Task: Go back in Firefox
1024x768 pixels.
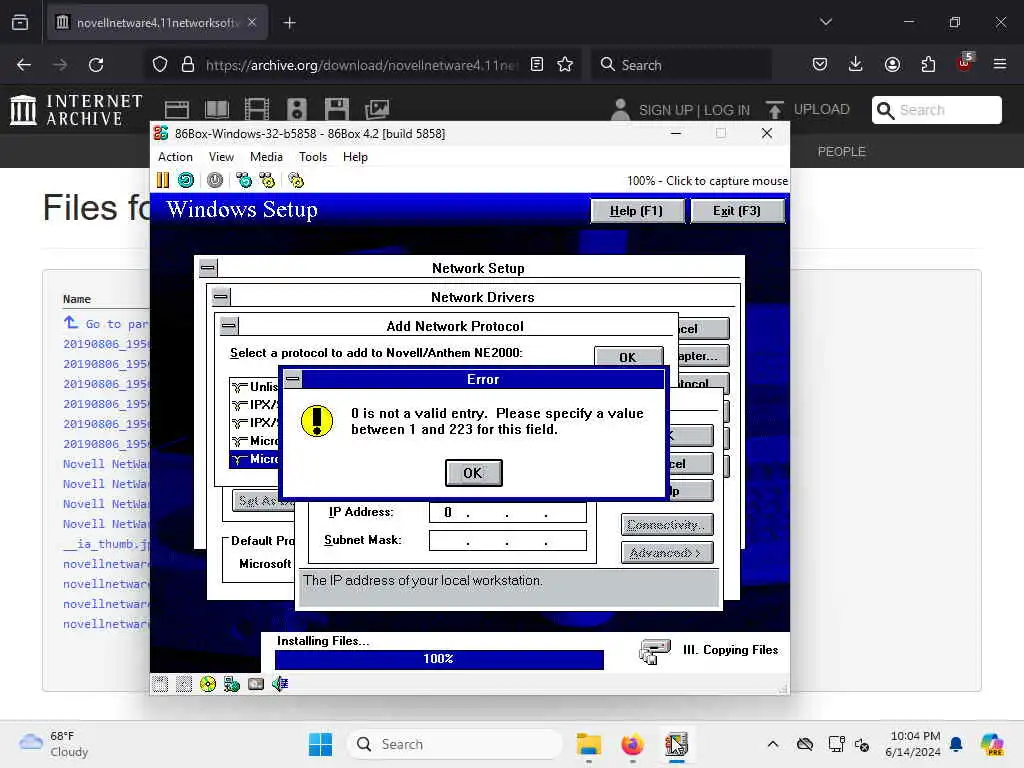Action: pyautogui.click(x=24, y=65)
